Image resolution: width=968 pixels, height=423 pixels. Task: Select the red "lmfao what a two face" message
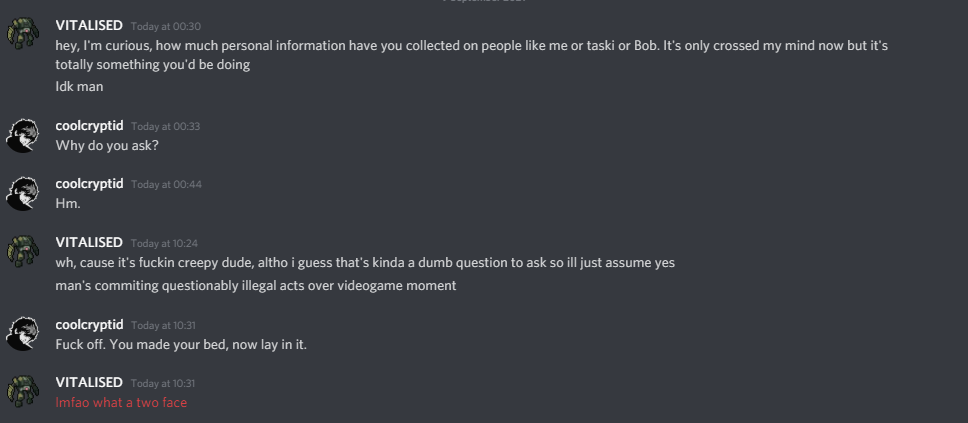tap(121, 403)
